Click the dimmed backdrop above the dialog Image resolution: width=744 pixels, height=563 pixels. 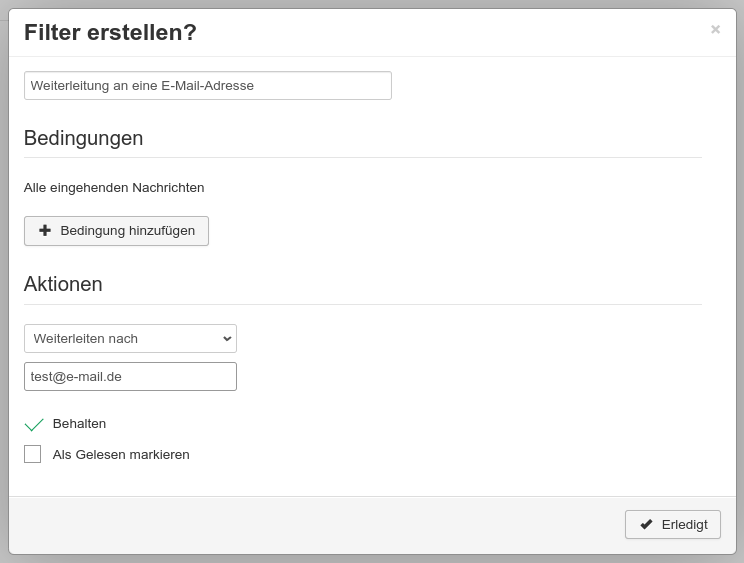pyautogui.click(x=372, y=4)
